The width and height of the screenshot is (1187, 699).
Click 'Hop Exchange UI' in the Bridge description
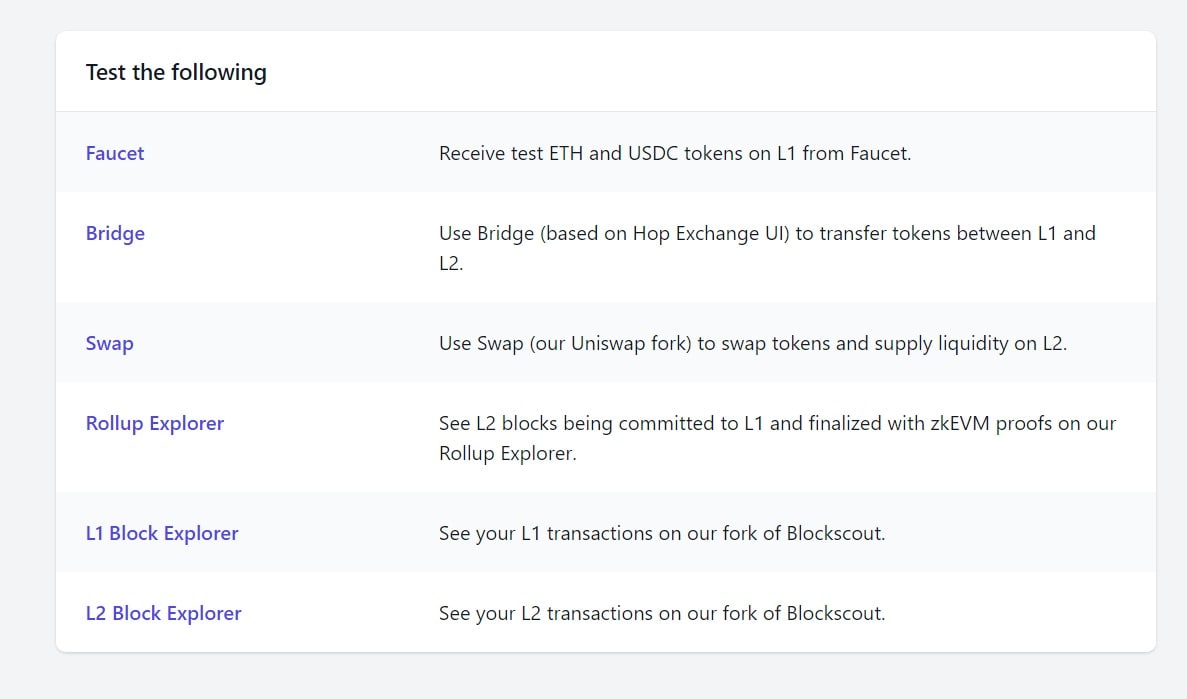[711, 233]
